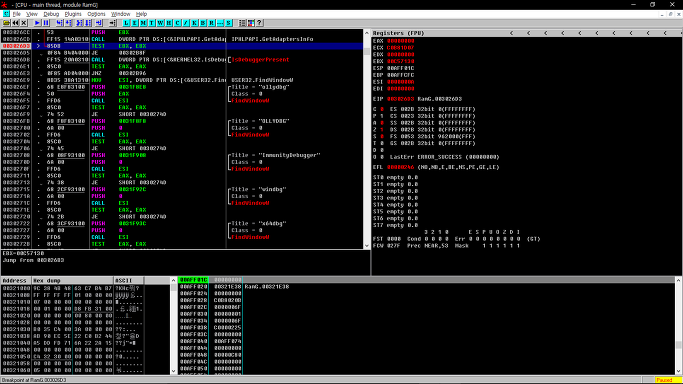Open the Debug menu
This screenshot has height=384, width=683.
coord(51,14)
